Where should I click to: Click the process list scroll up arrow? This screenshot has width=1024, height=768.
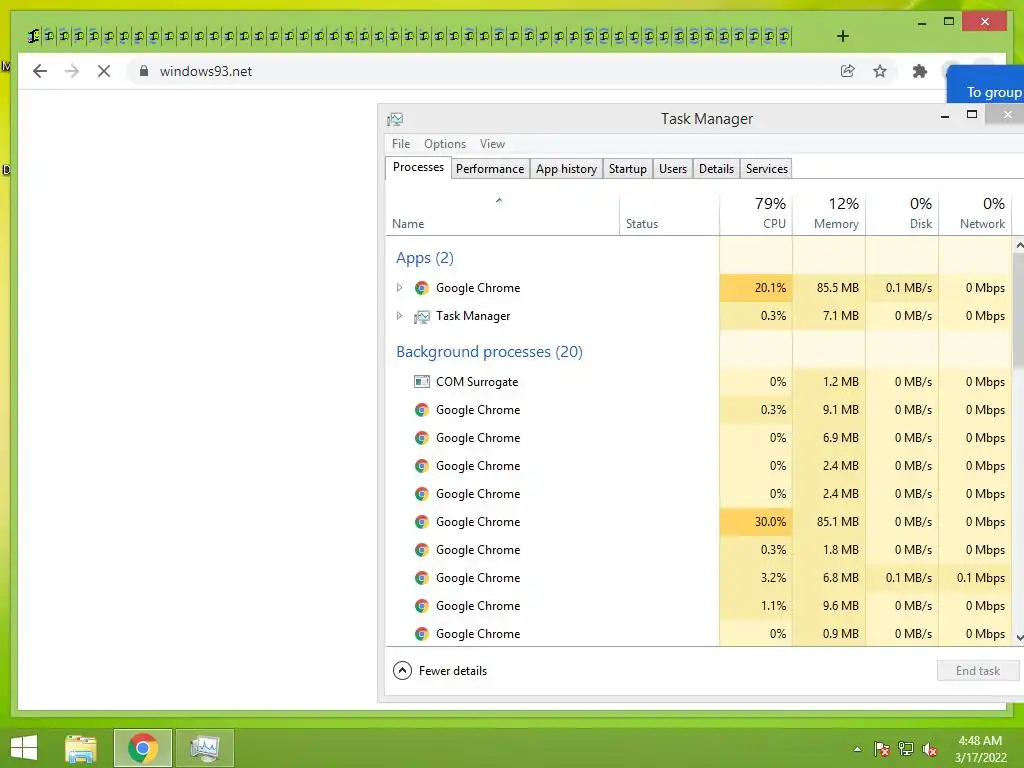click(x=1019, y=246)
